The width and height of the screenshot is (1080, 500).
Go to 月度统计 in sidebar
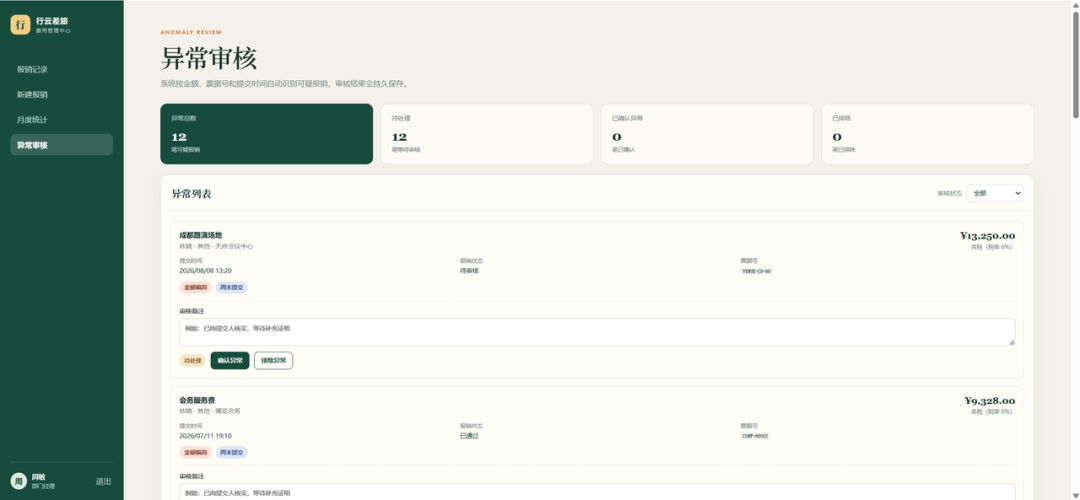[62, 120]
